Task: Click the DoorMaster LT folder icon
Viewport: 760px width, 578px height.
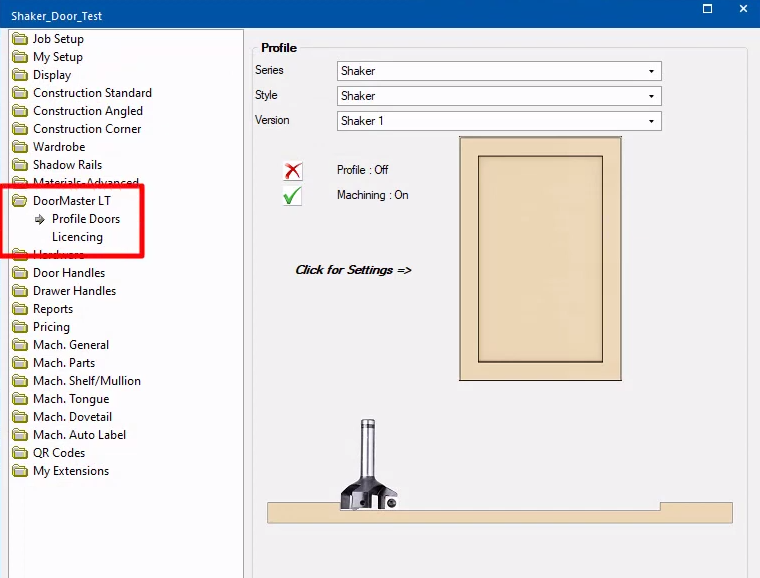Action: coord(20,201)
